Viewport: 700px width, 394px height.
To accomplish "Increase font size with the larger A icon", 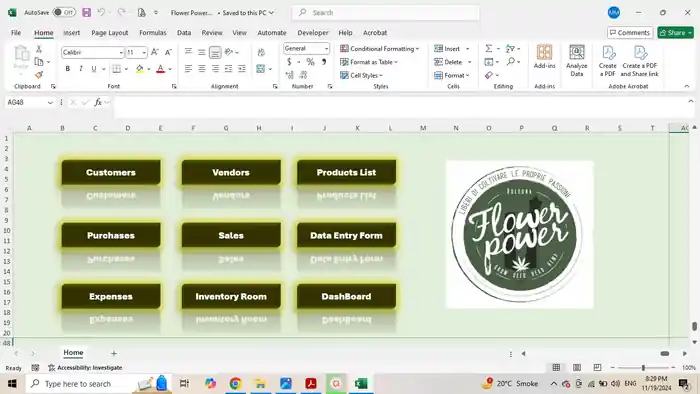I will [155, 52].
